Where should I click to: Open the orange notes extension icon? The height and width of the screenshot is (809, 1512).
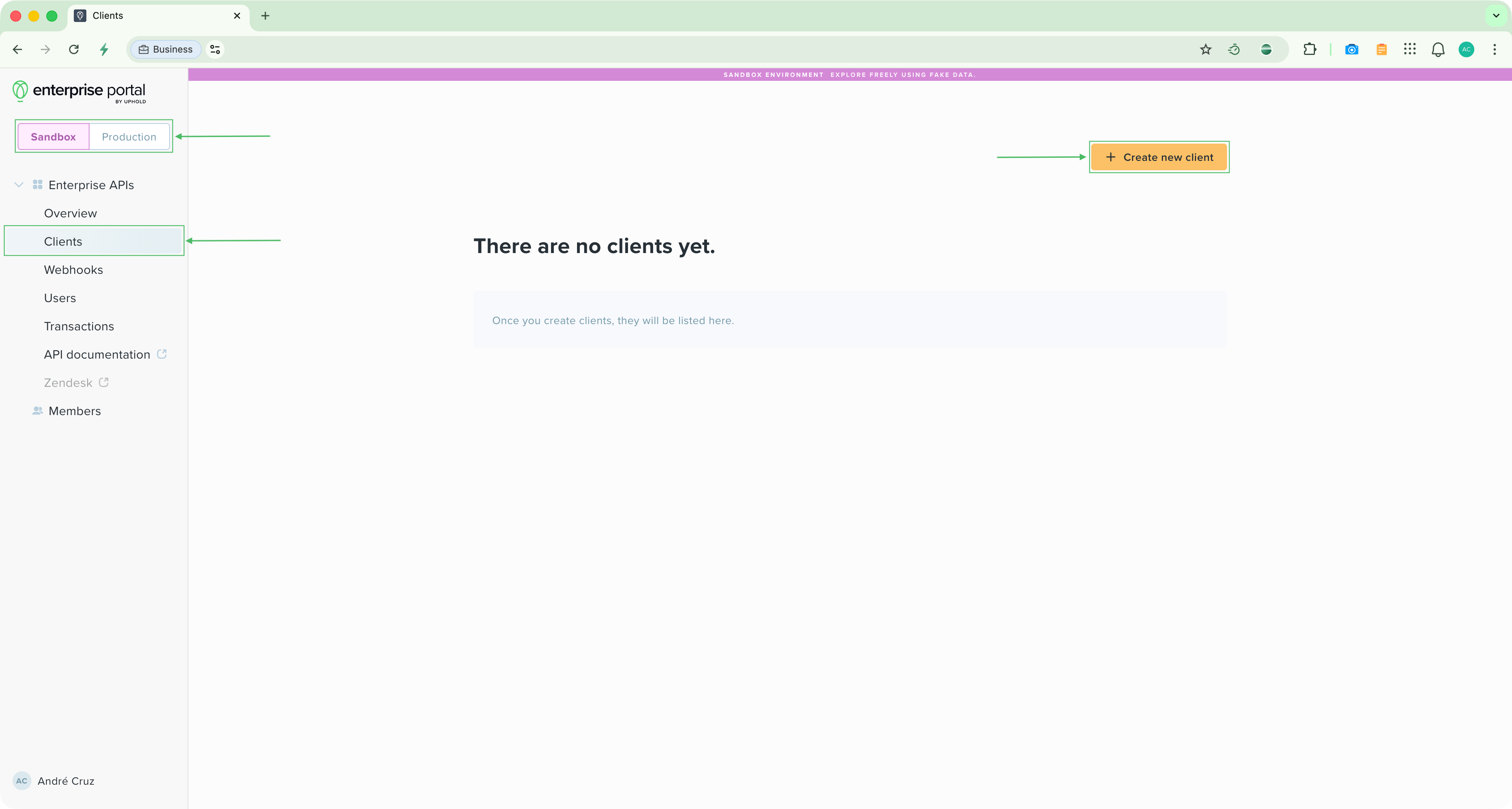click(x=1381, y=49)
